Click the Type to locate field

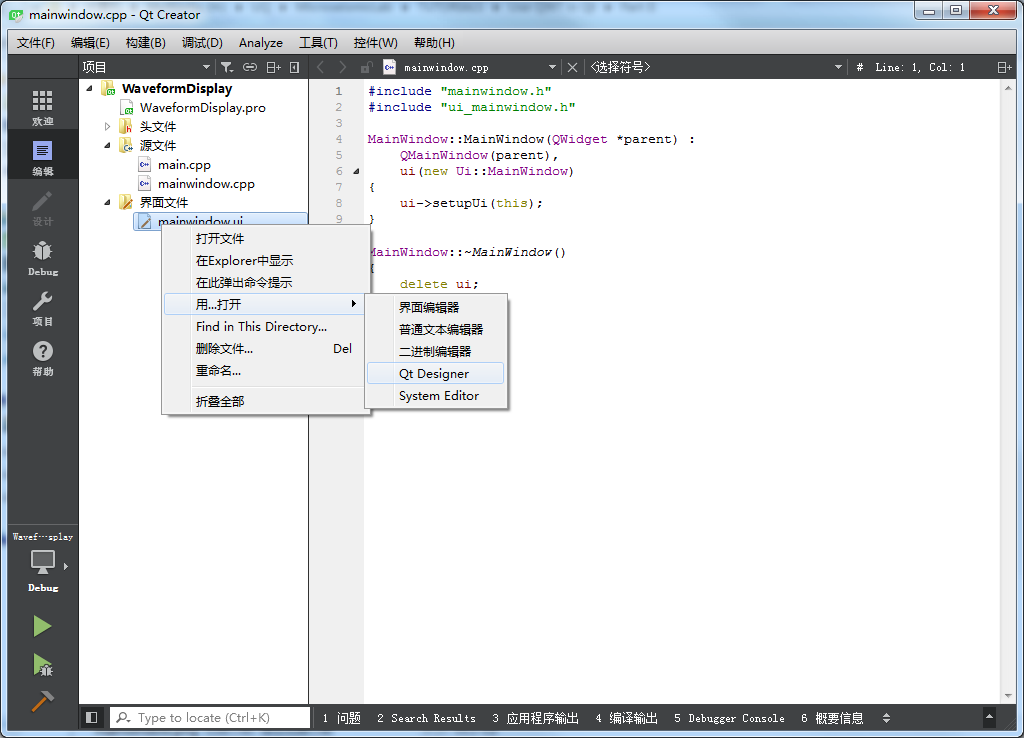click(x=210, y=718)
